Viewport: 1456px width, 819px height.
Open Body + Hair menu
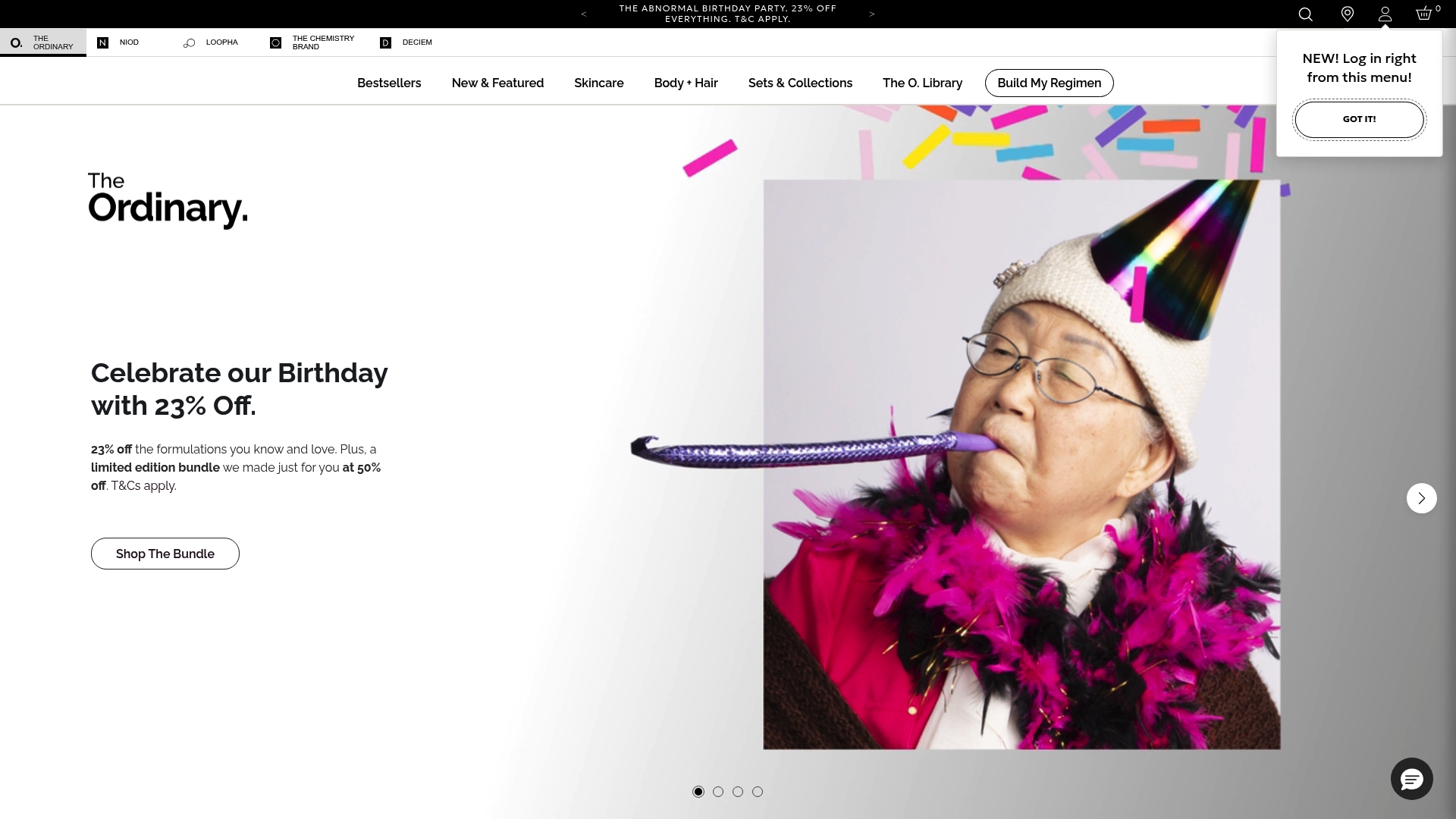pyautogui.click(x=686, y=83)
